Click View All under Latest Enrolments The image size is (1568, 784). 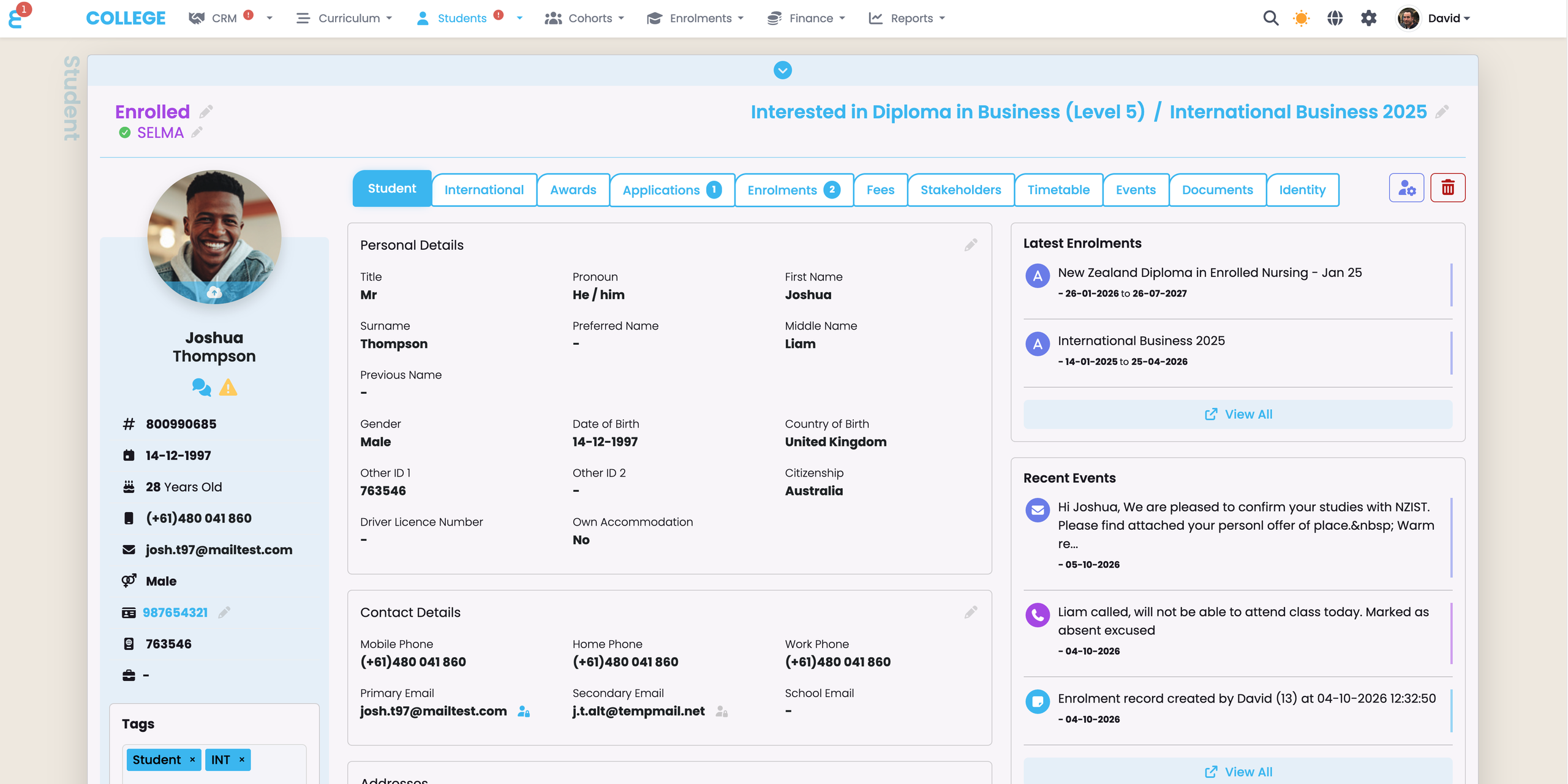tap(1238, 414)
